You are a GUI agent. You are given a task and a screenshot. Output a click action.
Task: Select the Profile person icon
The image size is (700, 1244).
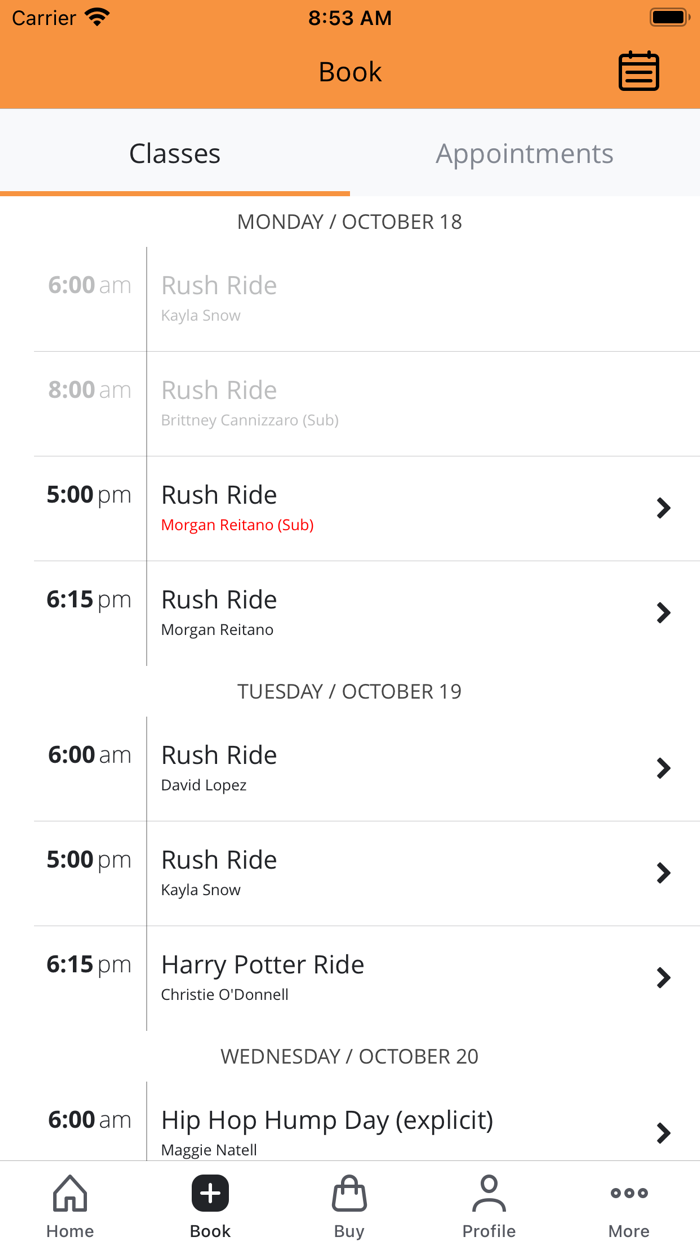(x=489, y=1204)
